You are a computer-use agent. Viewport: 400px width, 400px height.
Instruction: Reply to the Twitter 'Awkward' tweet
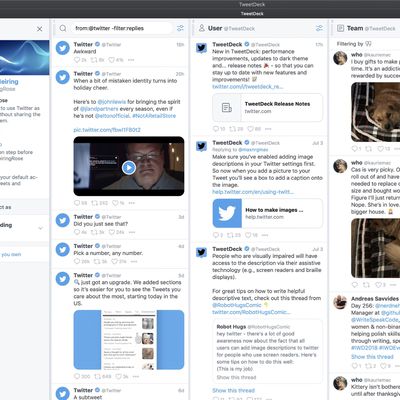coord(77,60)
